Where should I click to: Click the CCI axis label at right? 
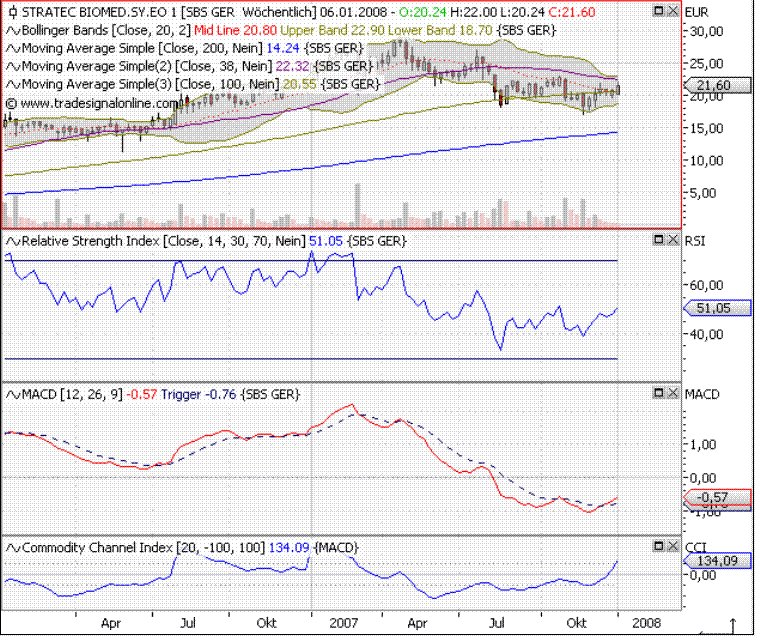click(696, 548)
